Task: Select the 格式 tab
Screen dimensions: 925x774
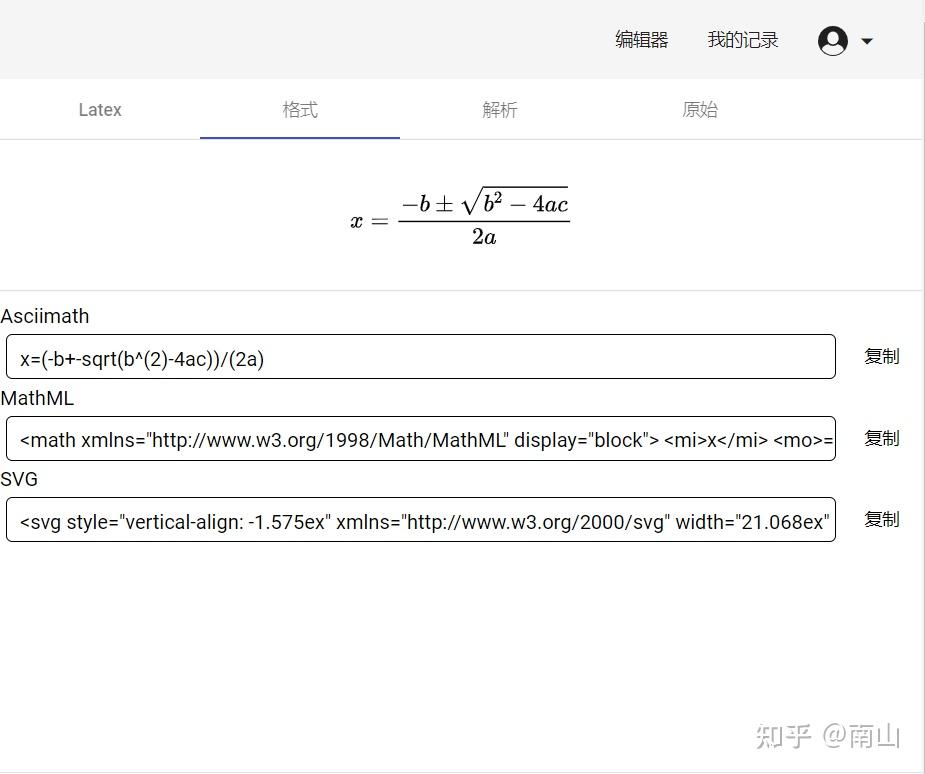Action: 299,110
